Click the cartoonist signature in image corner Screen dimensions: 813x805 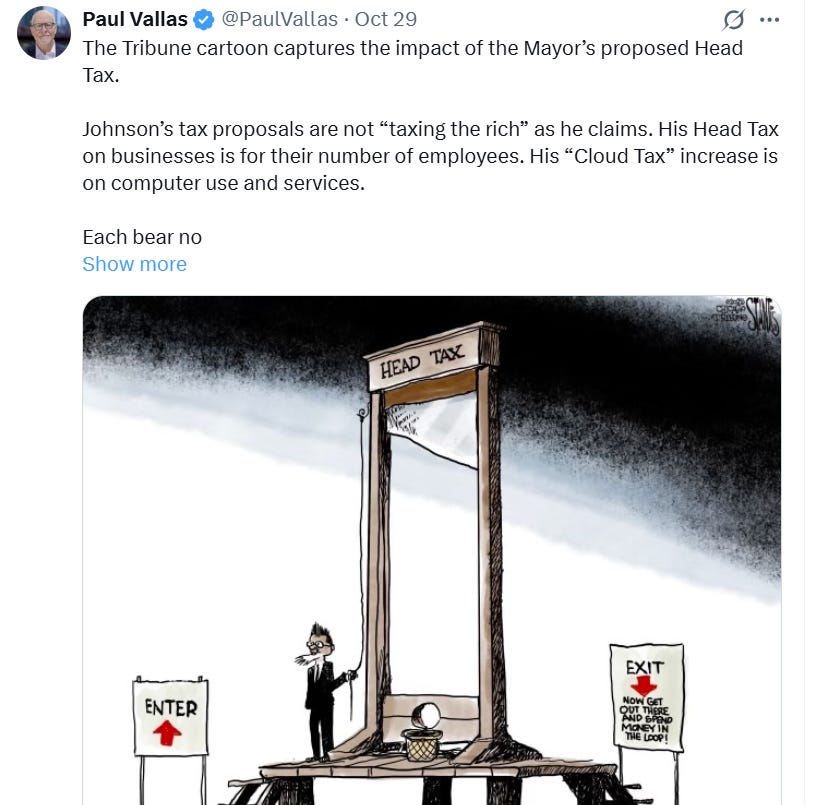(x=747, y=315)
